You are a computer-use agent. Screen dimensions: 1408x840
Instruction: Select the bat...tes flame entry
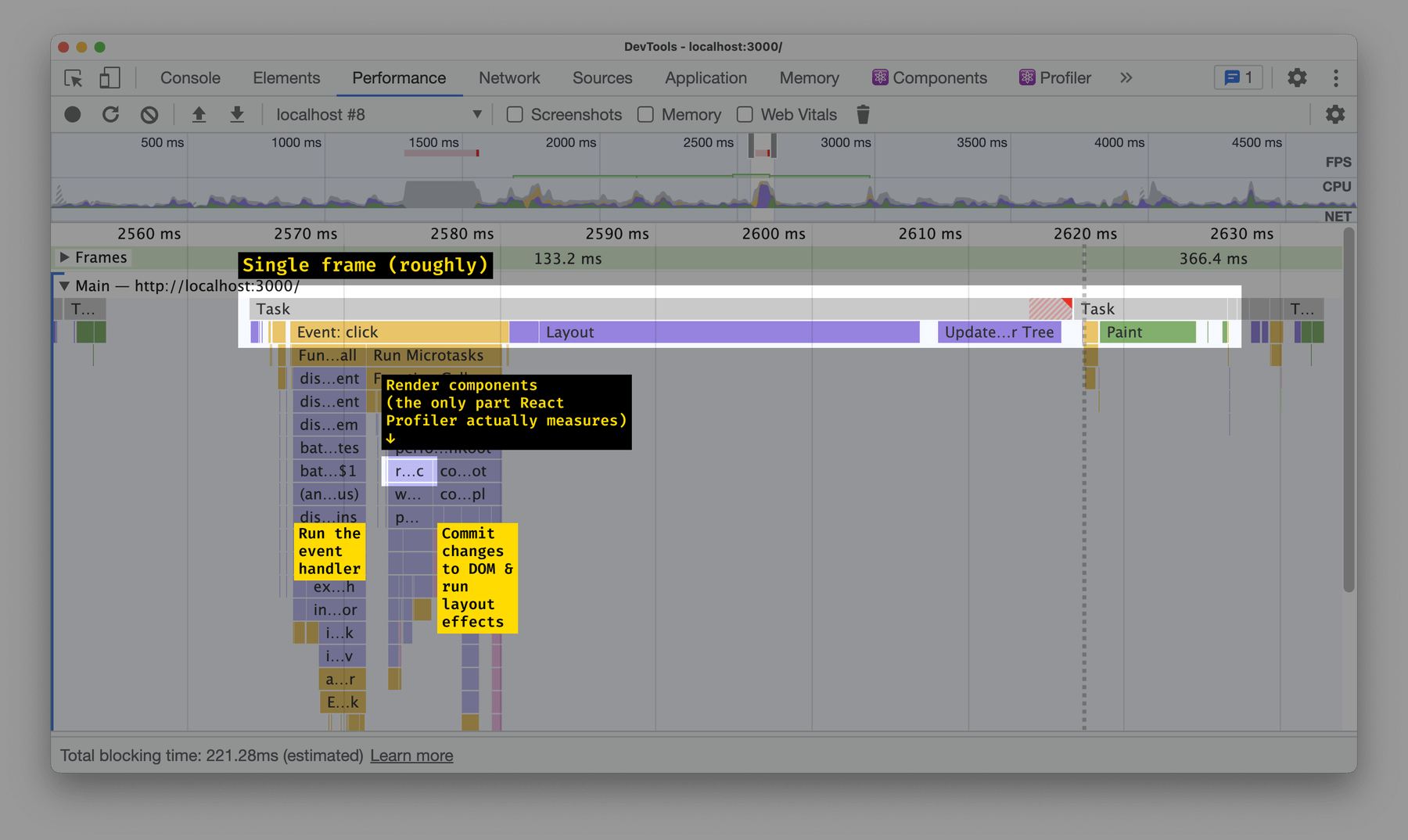(329, 448)
